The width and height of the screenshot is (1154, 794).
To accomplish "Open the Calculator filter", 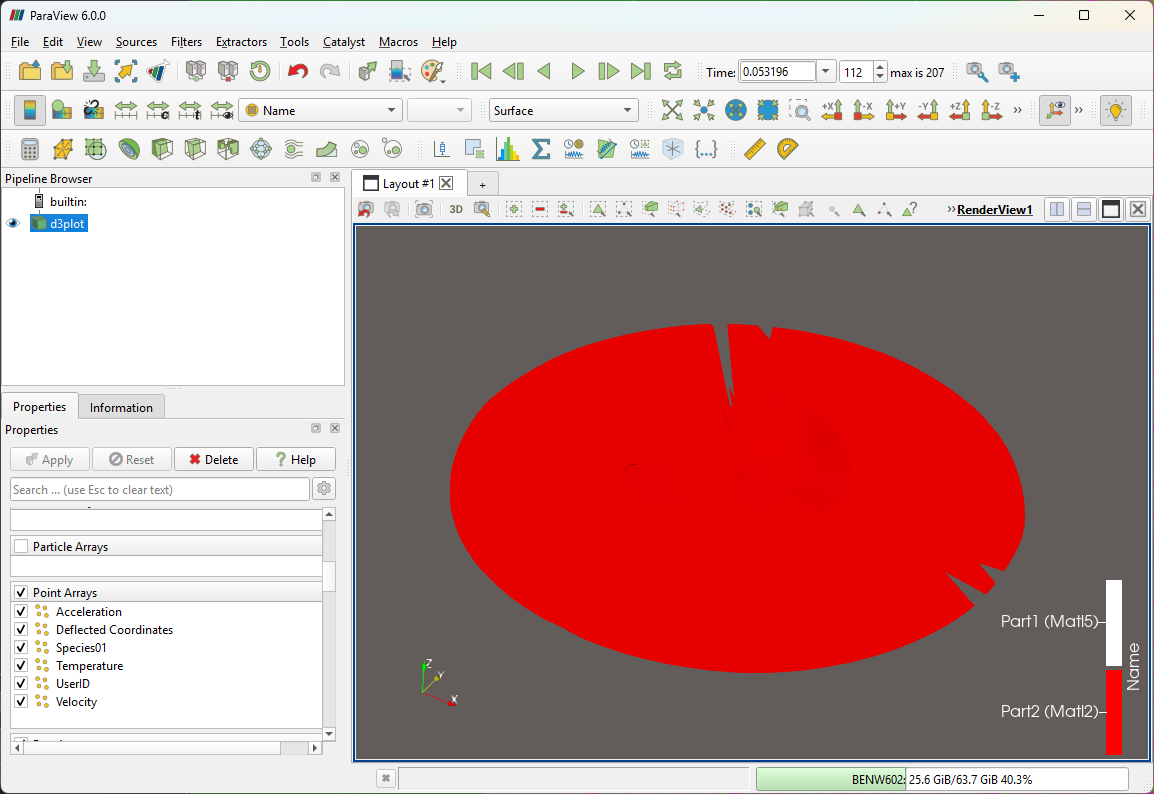I will point(30,149).
